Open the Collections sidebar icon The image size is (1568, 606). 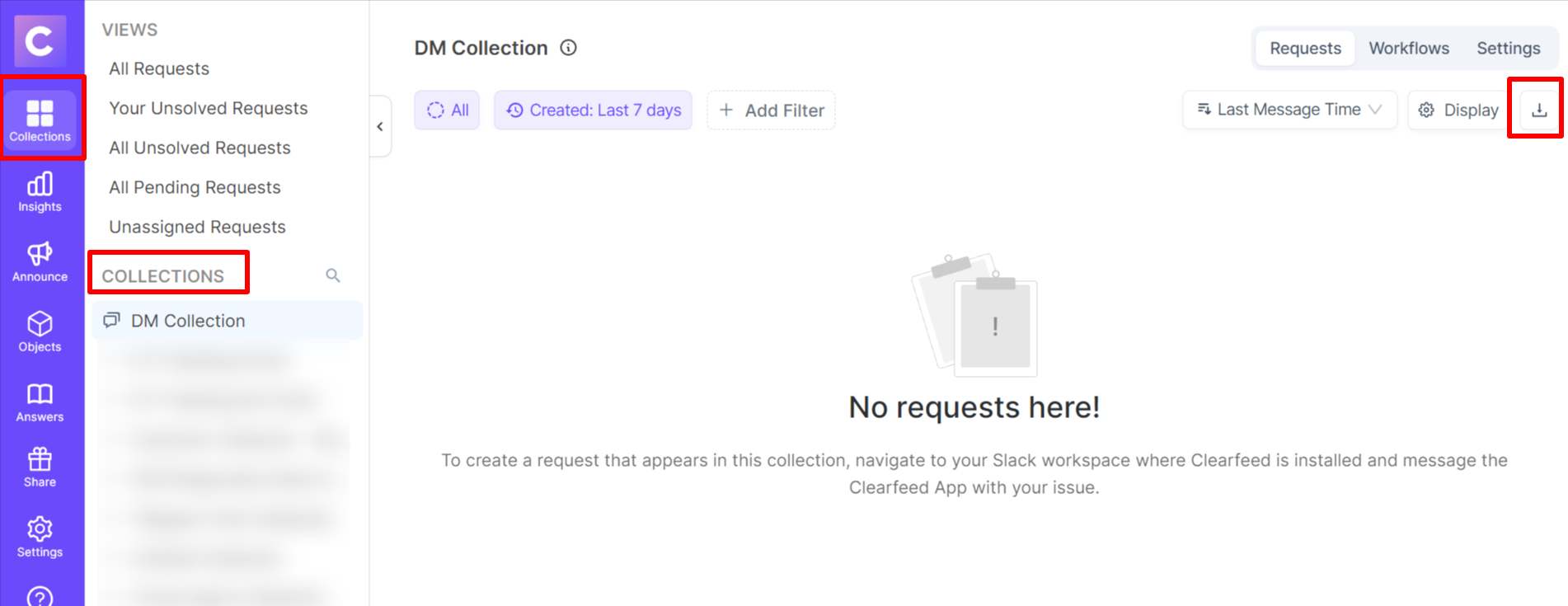(x=40, y=120)
